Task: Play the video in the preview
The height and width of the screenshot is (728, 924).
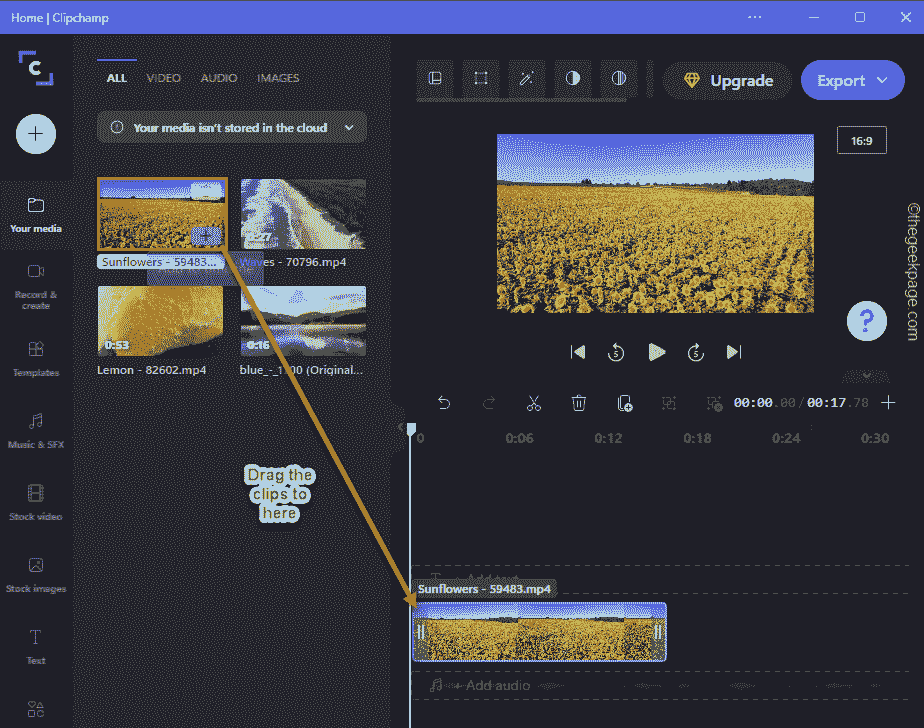Action: [x=657, y=352]
